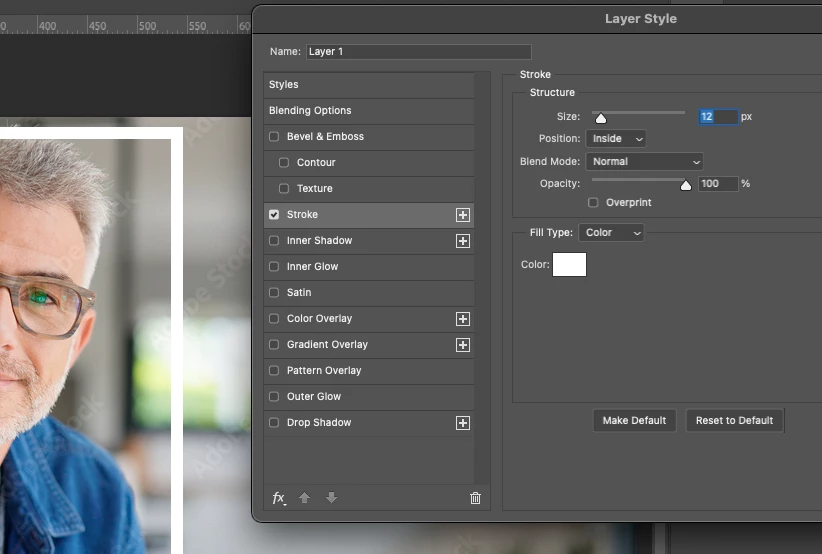Enable the Drop Shadow checkbox
Image resolution: width=822 pixels, height=554 pixels.
[x=274, y=422]
